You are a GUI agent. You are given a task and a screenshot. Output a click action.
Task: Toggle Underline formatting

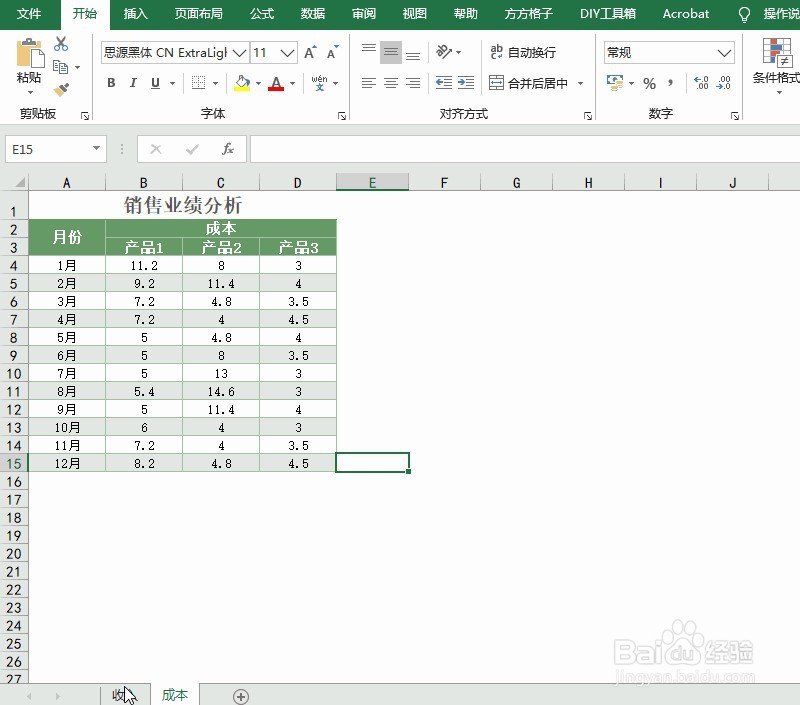point(156,83)
